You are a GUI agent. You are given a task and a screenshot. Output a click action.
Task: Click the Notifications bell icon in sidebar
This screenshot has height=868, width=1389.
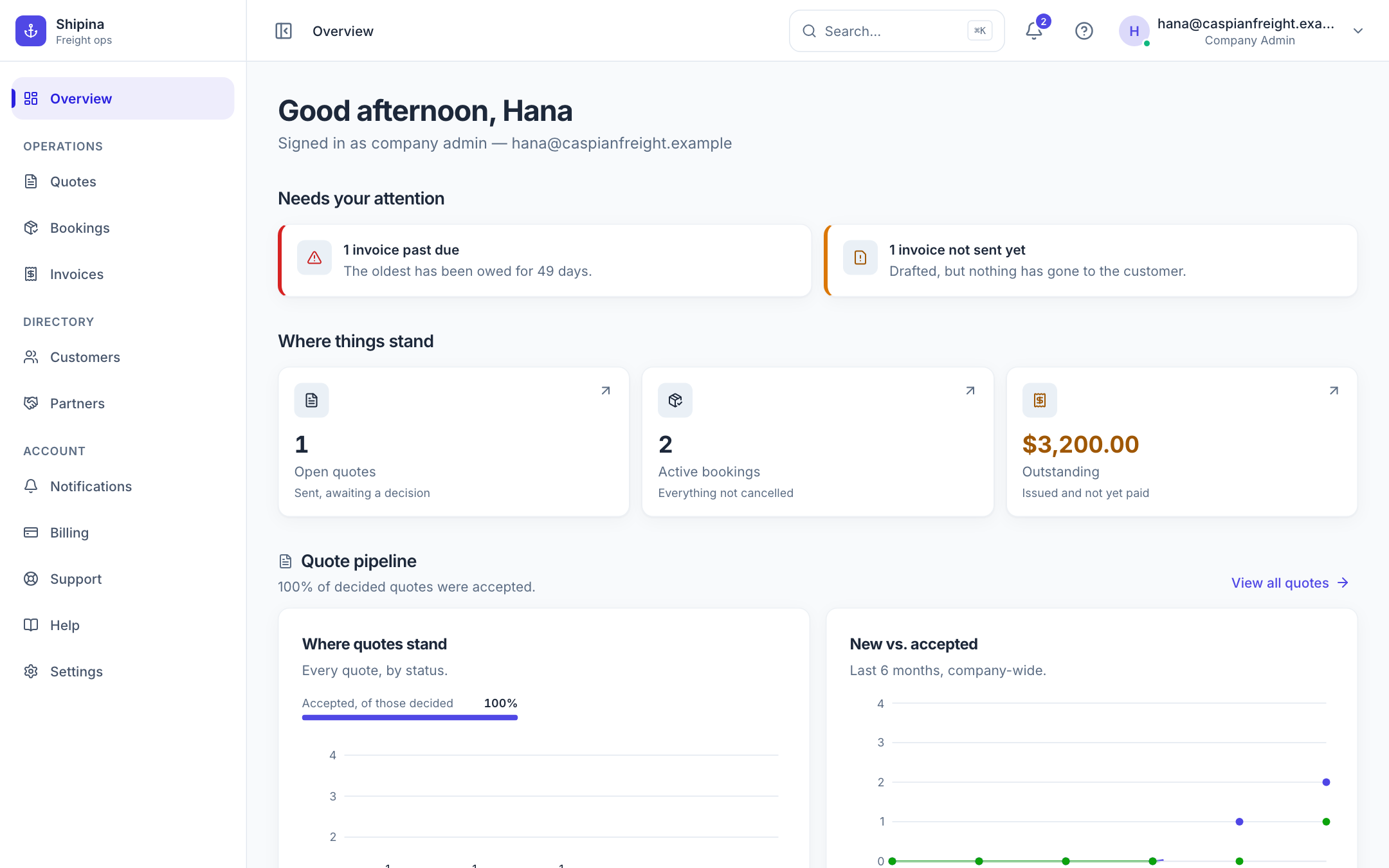pos(31,486)
